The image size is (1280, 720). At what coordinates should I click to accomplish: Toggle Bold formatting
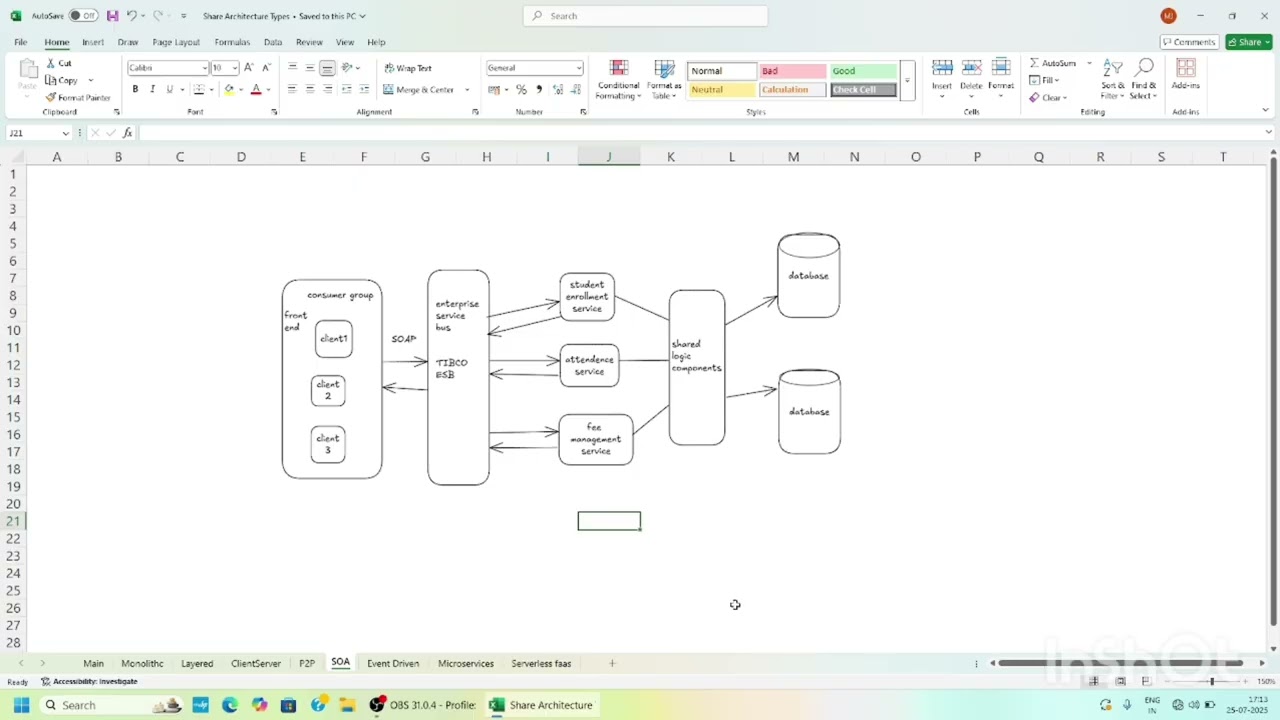click(135, 89)
